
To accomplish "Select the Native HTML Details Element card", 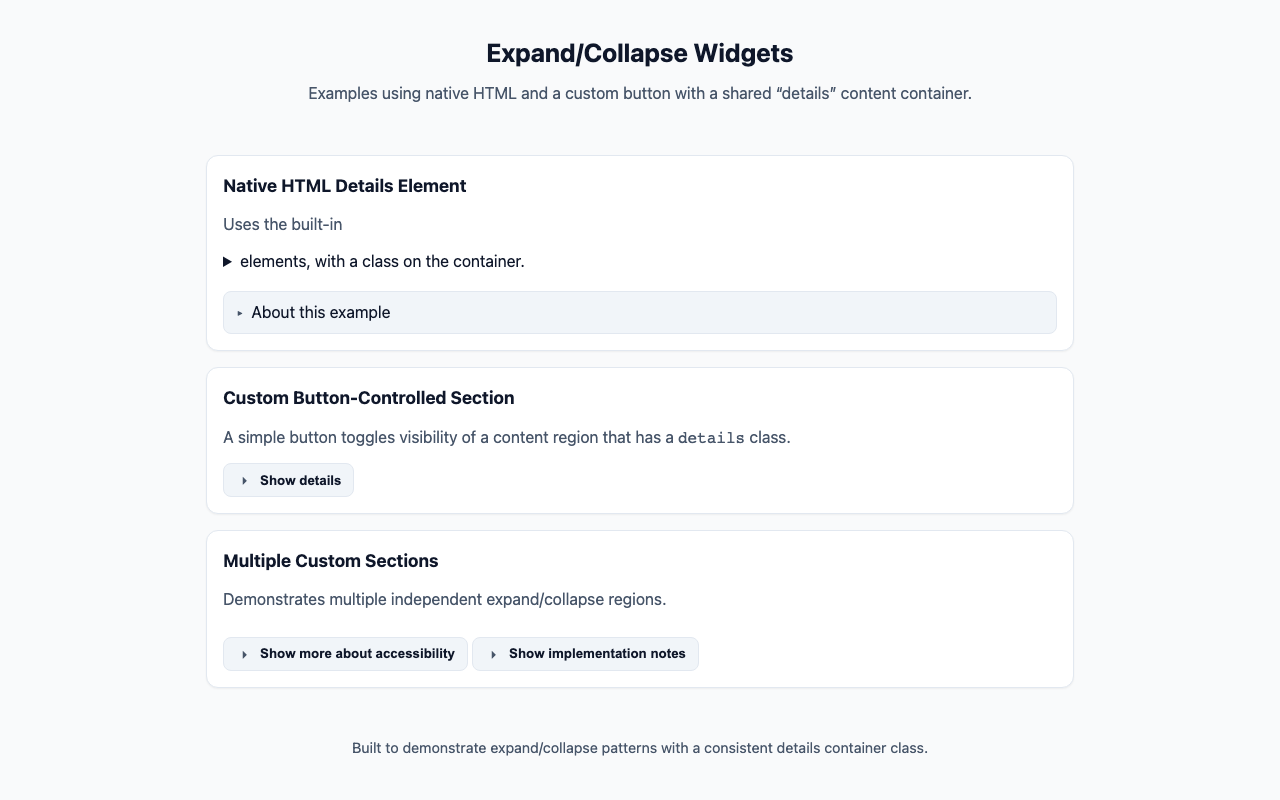I will click(x=344, y=186).
